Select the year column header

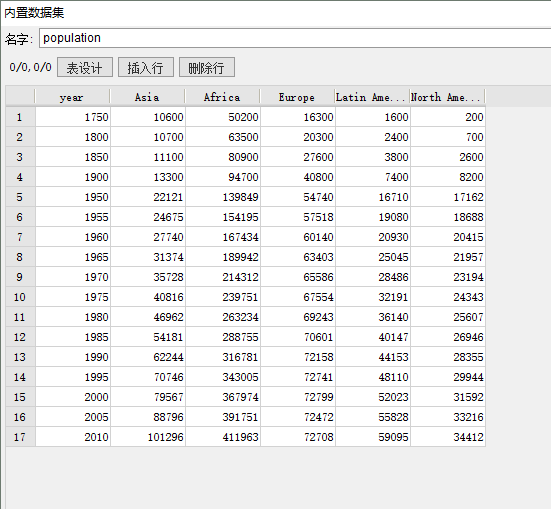tap(72, 97)
